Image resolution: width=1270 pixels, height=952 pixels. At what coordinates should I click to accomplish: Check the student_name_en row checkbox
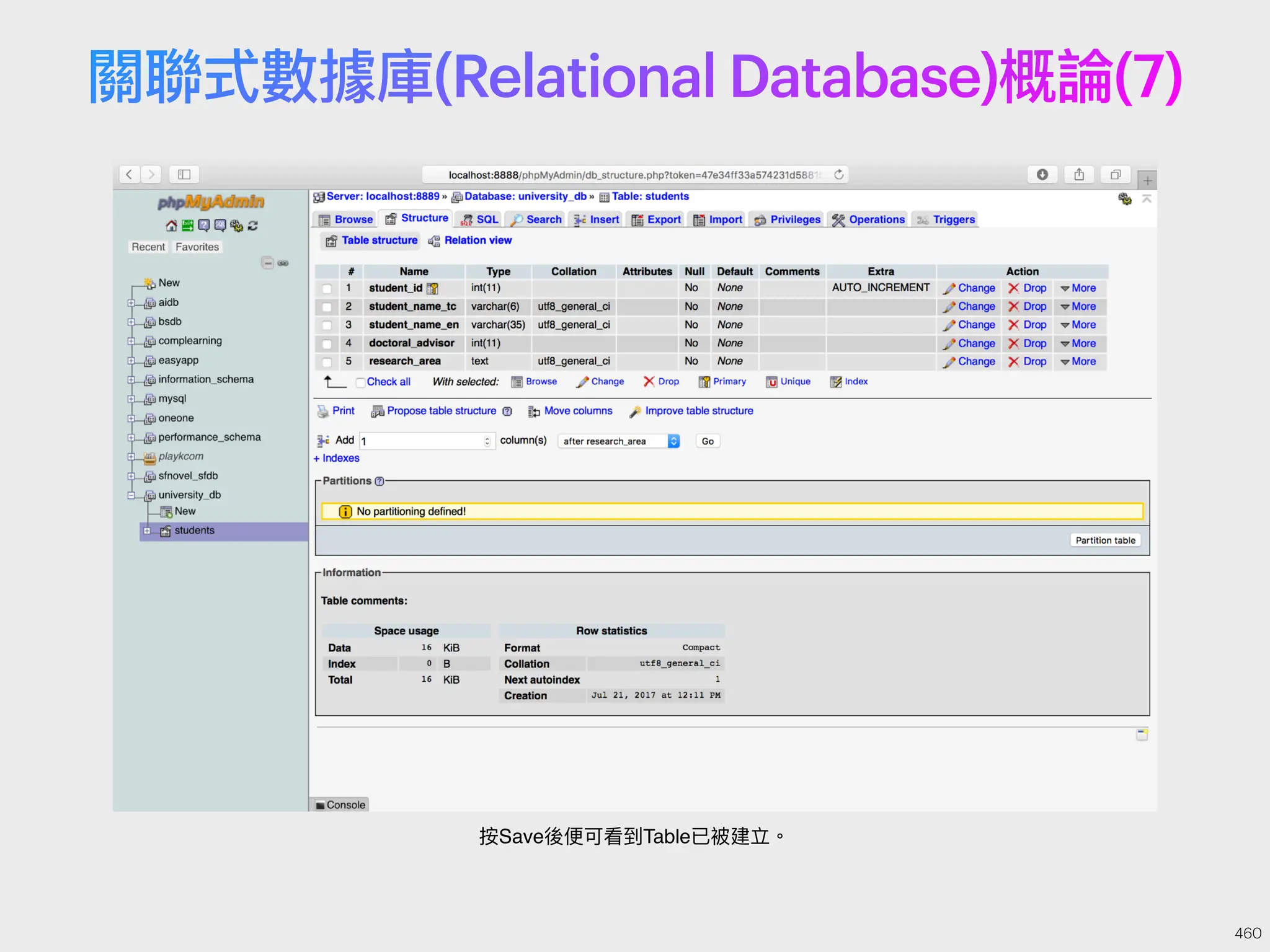(327, 325)
